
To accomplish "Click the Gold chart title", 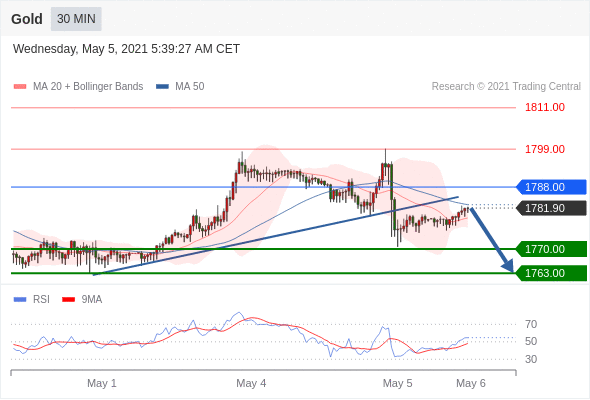I will pos(27,19).
